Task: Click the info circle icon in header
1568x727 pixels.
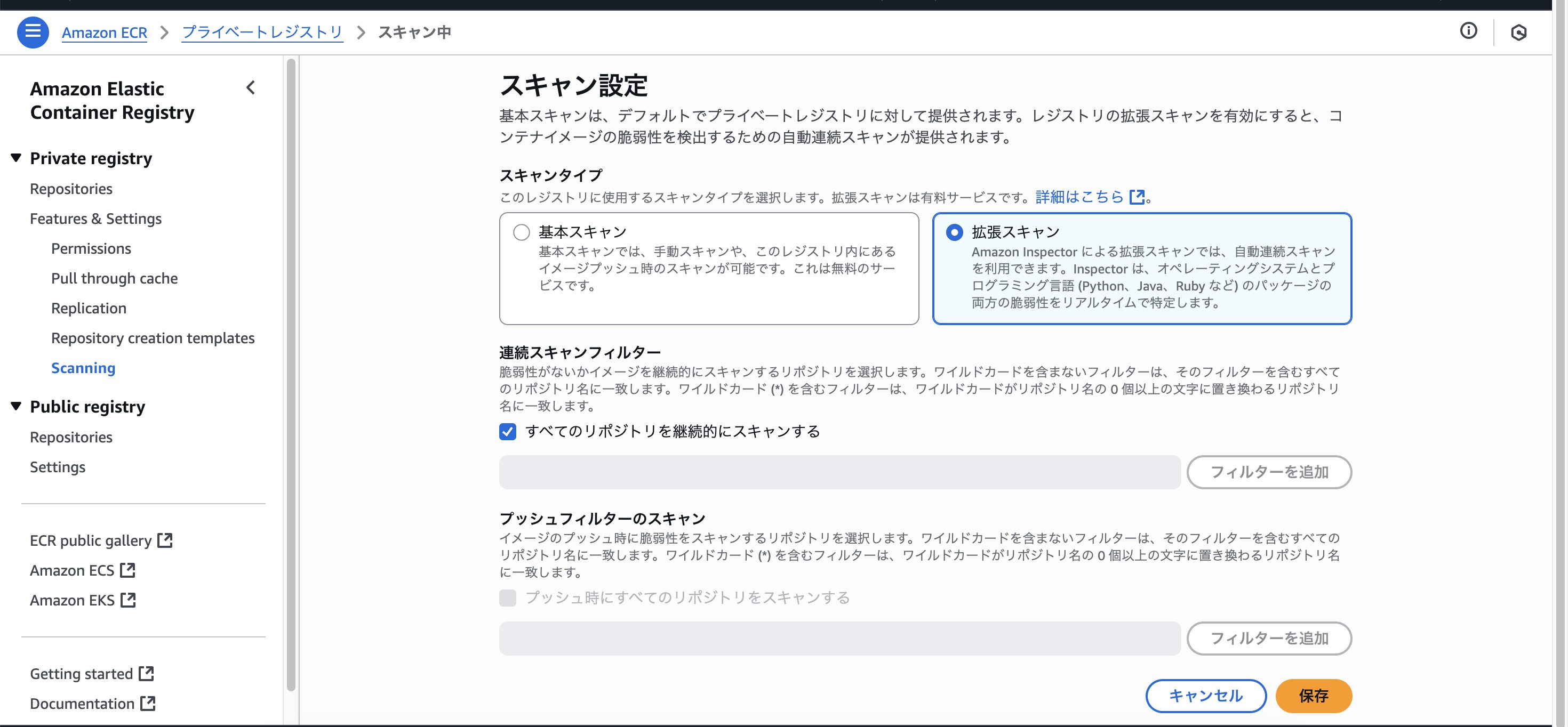Action: coord(1468,31)
